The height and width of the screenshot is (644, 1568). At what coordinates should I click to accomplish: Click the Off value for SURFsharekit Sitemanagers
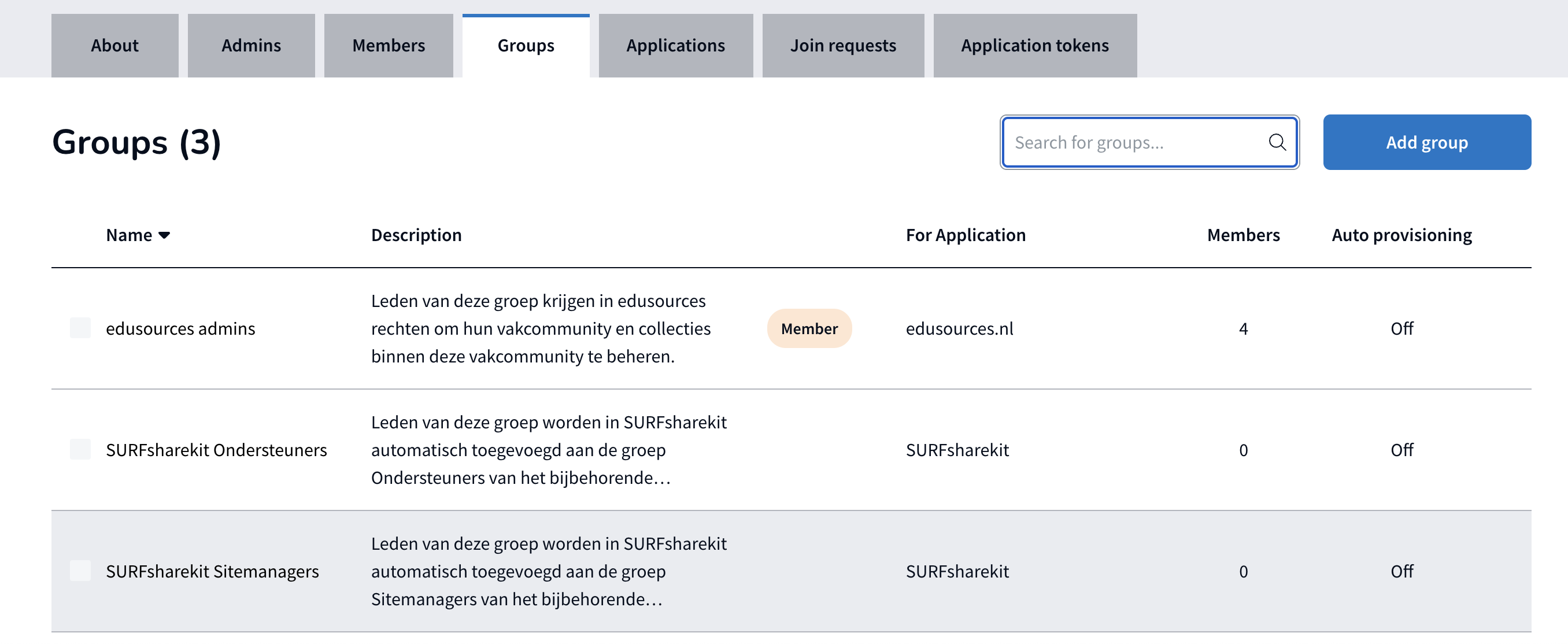(1401, 572)
